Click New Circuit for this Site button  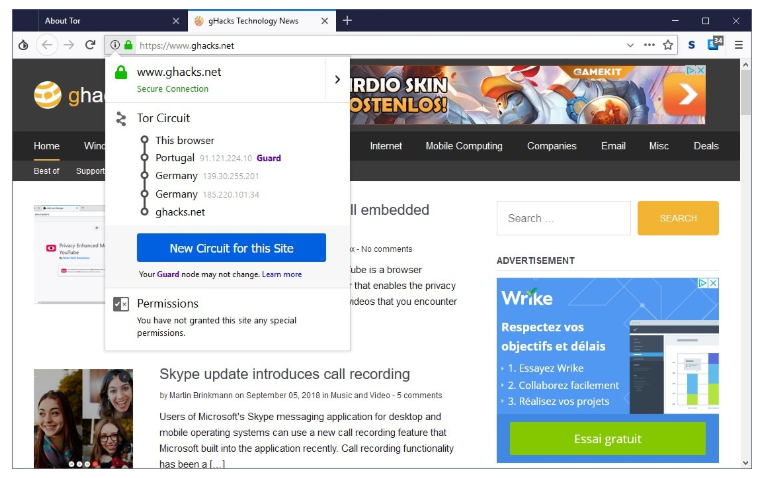[x=231, y=248]
